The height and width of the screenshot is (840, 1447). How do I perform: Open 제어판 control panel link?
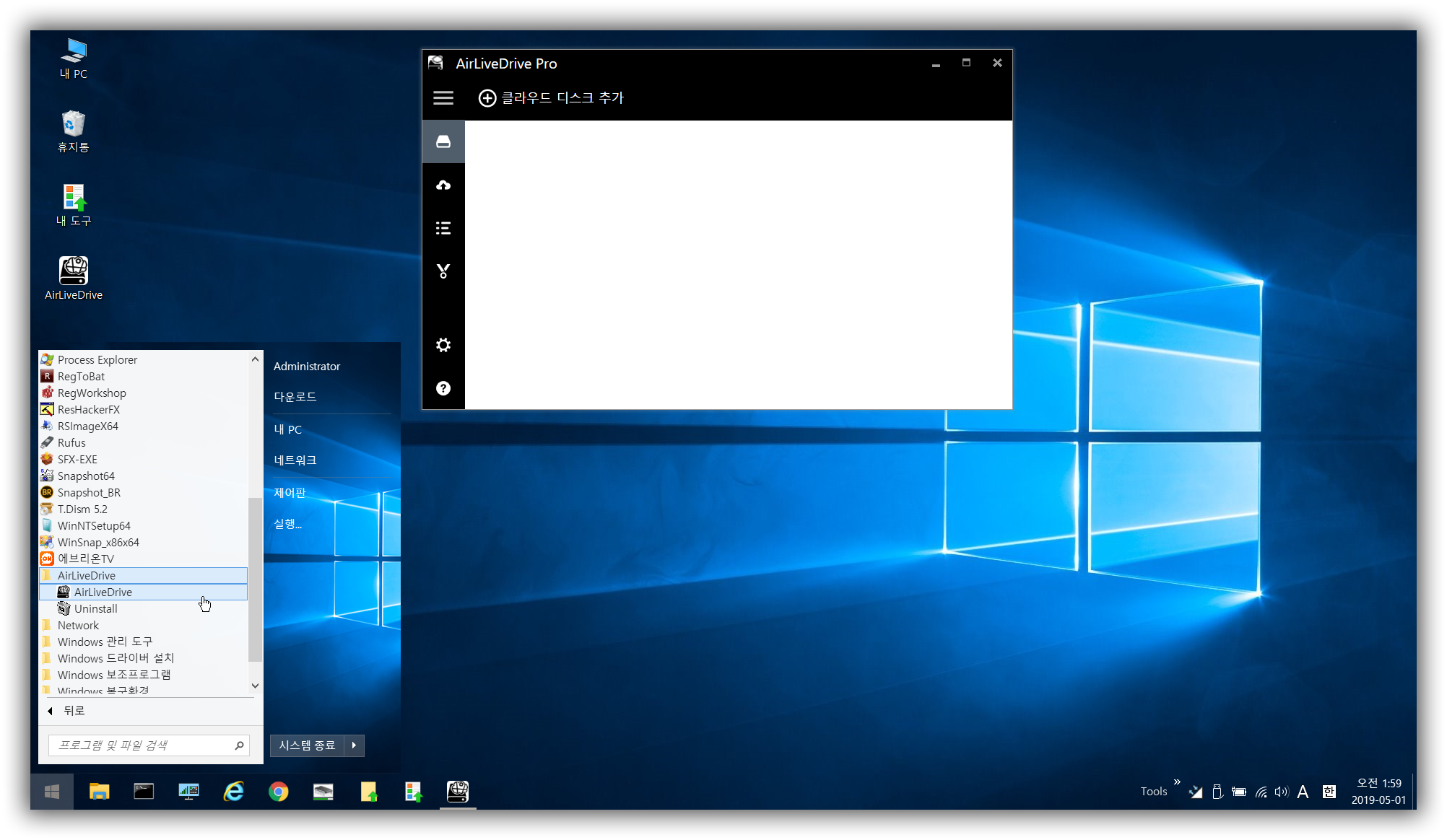pos(290,493)
